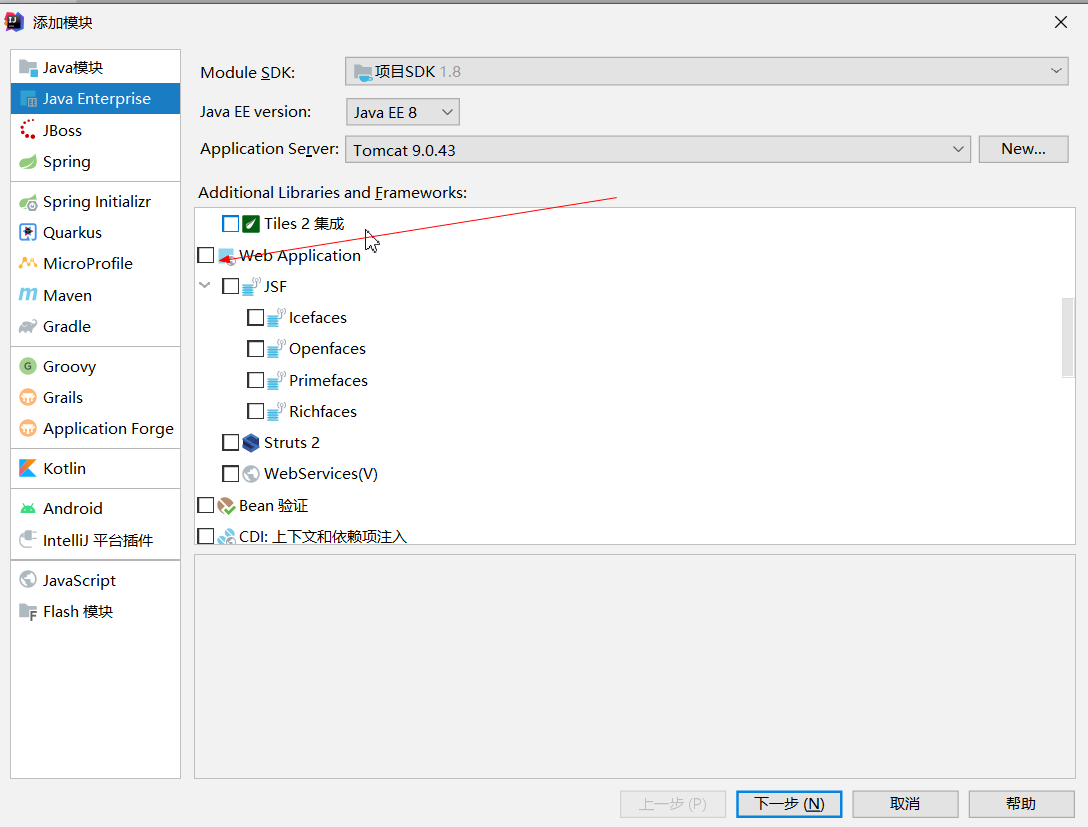1088x827 pixels.
Task: Click the Bean 验证 icon
Action: pyautogui.click(x=226, y=506)
